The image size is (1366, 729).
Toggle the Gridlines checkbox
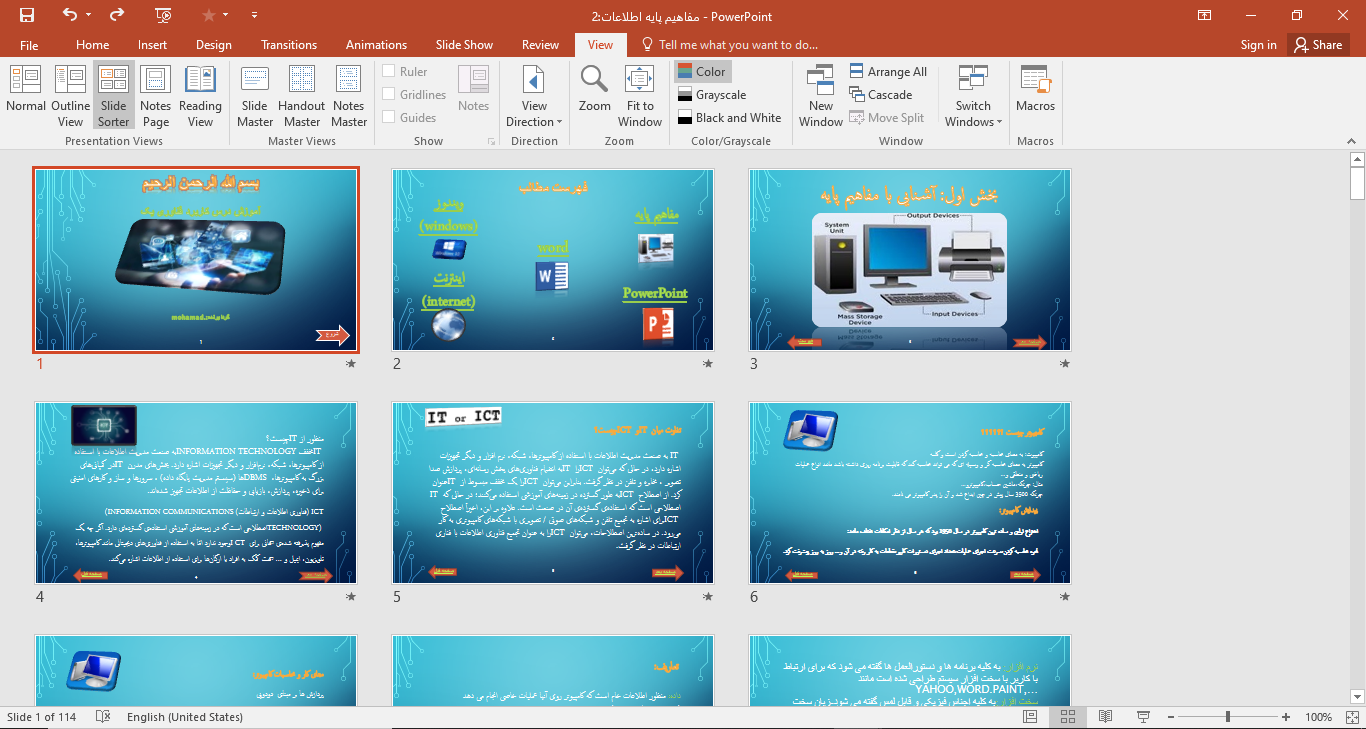tap(389, 95)
